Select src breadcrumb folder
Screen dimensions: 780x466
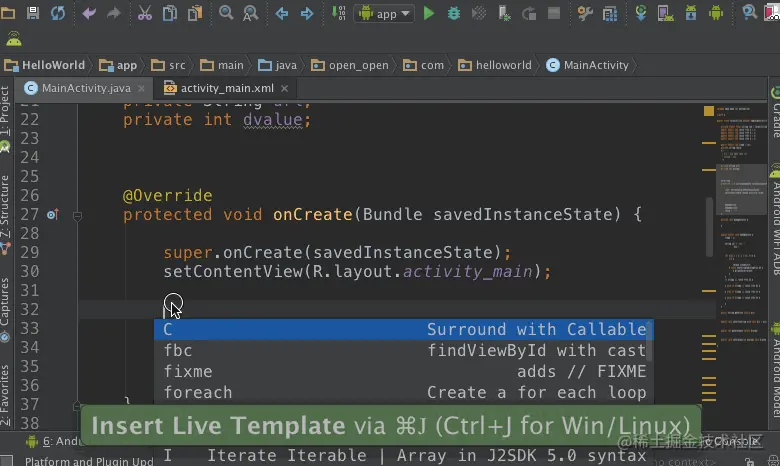(168, 65)
